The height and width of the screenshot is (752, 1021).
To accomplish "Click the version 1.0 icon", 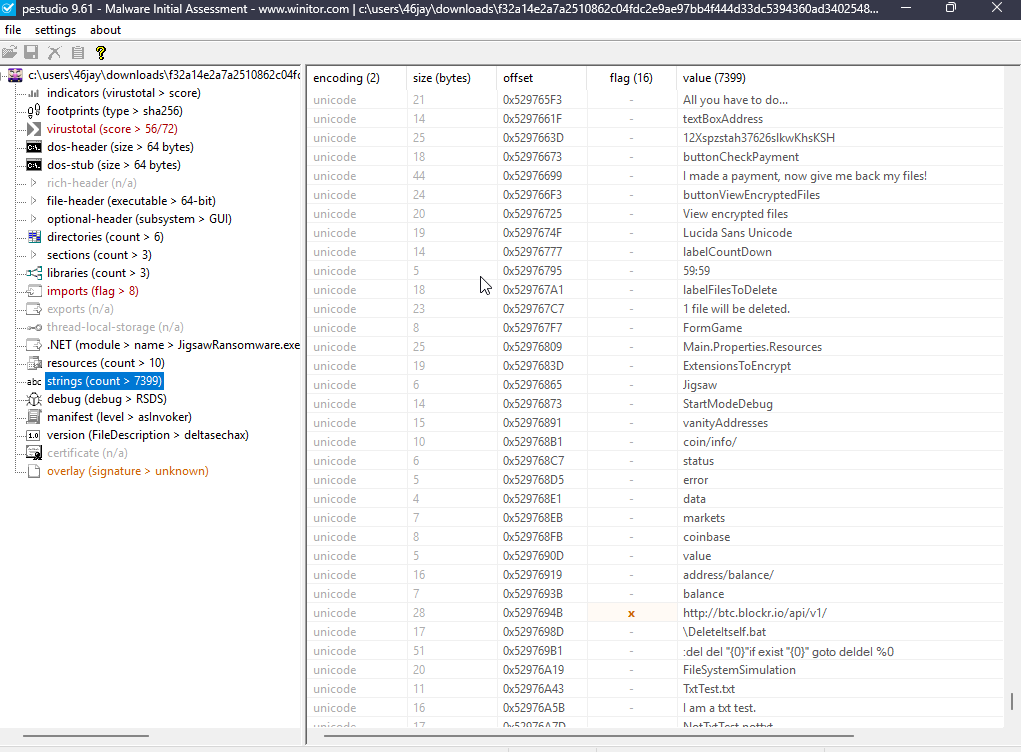I will coord(34,435).
